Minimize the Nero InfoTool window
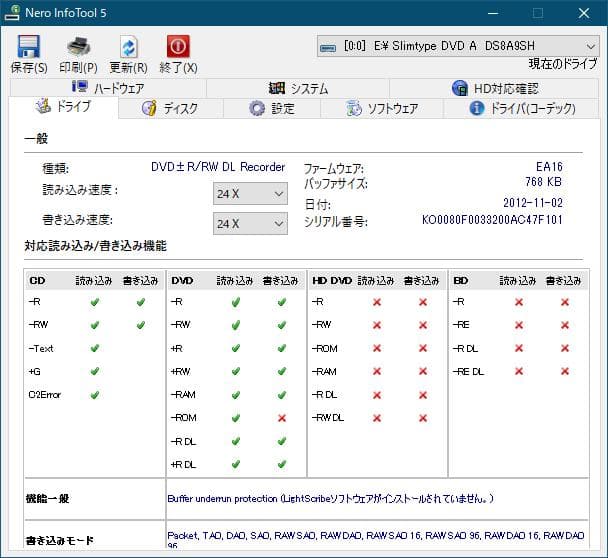The image size is (608, 558). [493, 13]
